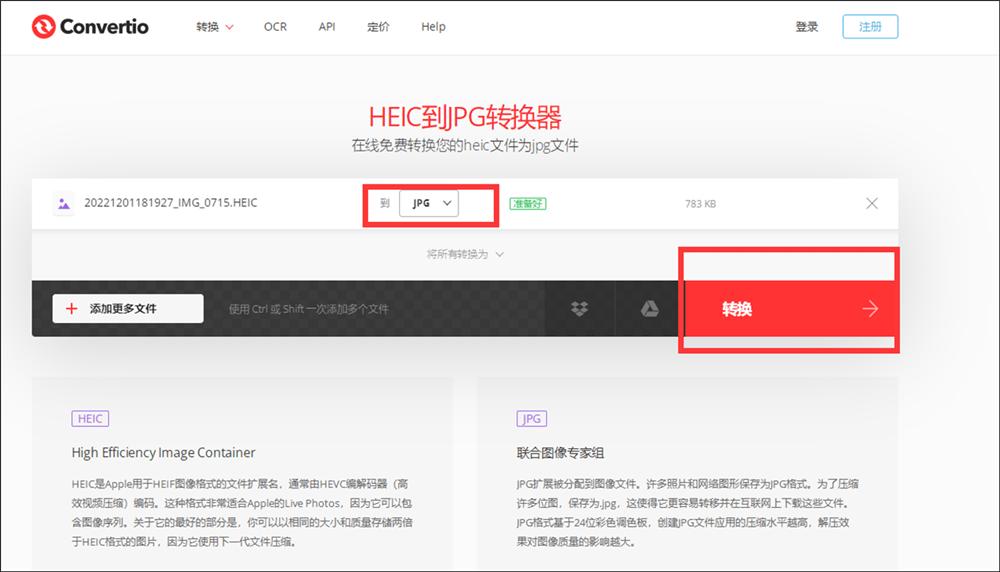Click the Ctrl or Shift hint text
1000x572 pixels.
click(x=309, y=309)
